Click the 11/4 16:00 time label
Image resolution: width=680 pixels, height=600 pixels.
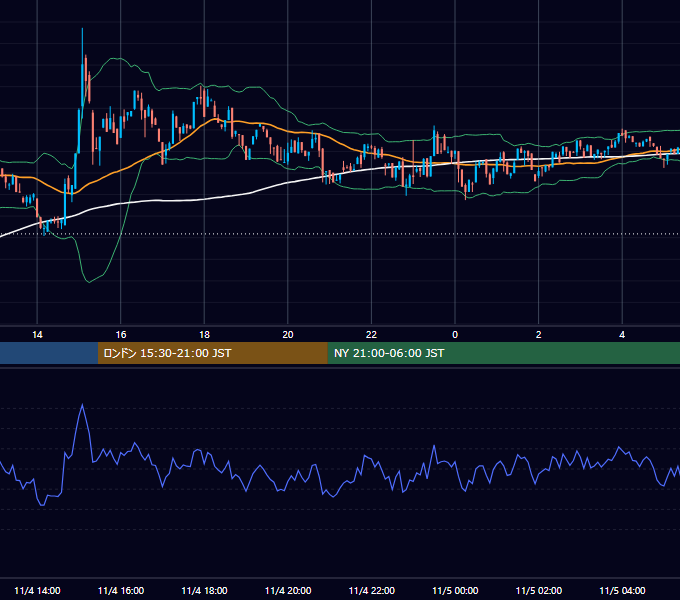[121, 590]
